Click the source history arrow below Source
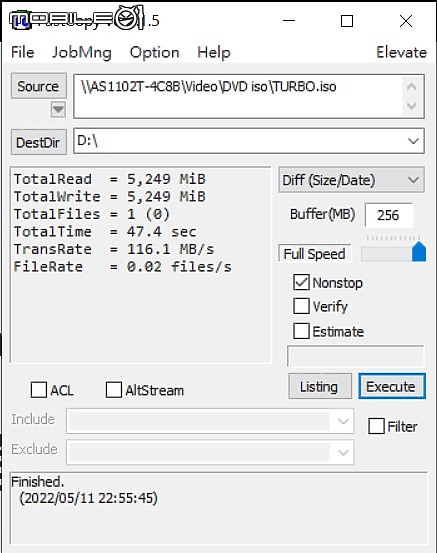Viewport: 437px width, 553px height. click(x=58, y=109)
